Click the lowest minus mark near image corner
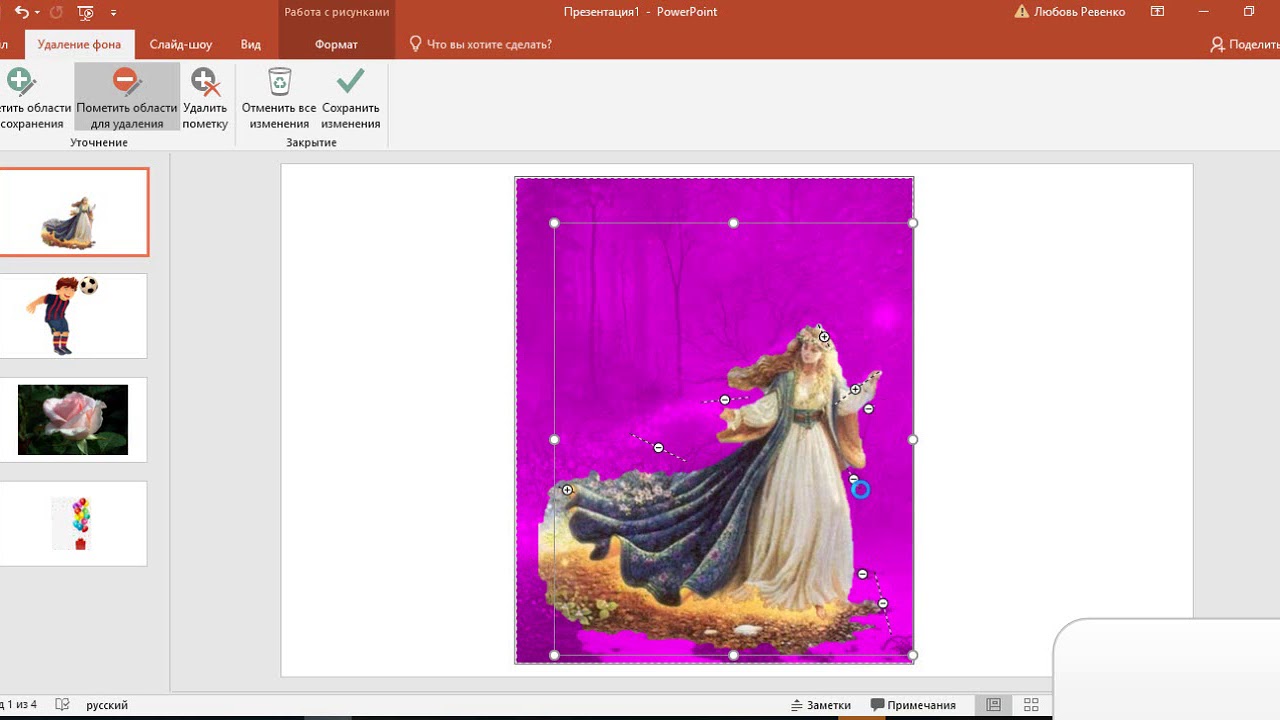 pyautogui.click(x=883, y=603)
